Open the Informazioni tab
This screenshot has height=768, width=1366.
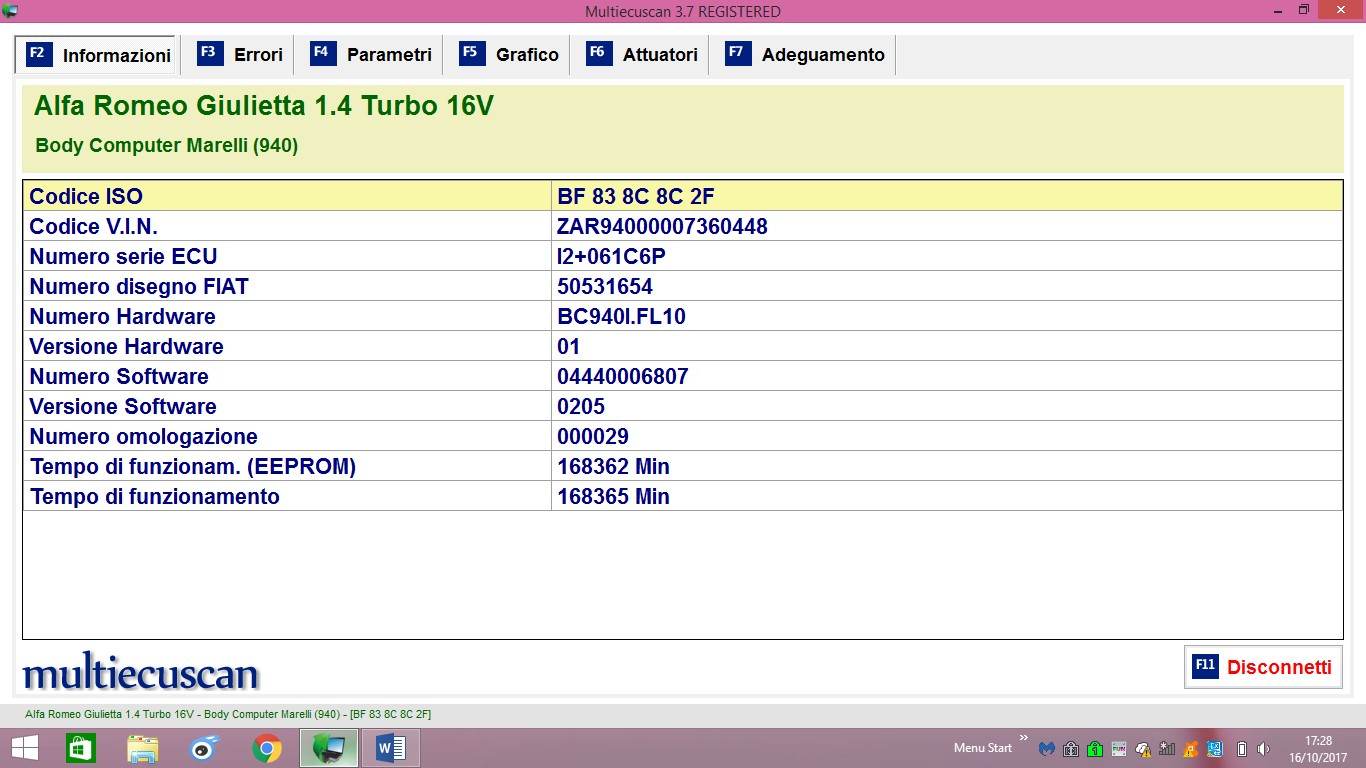(x=98, y=55)
